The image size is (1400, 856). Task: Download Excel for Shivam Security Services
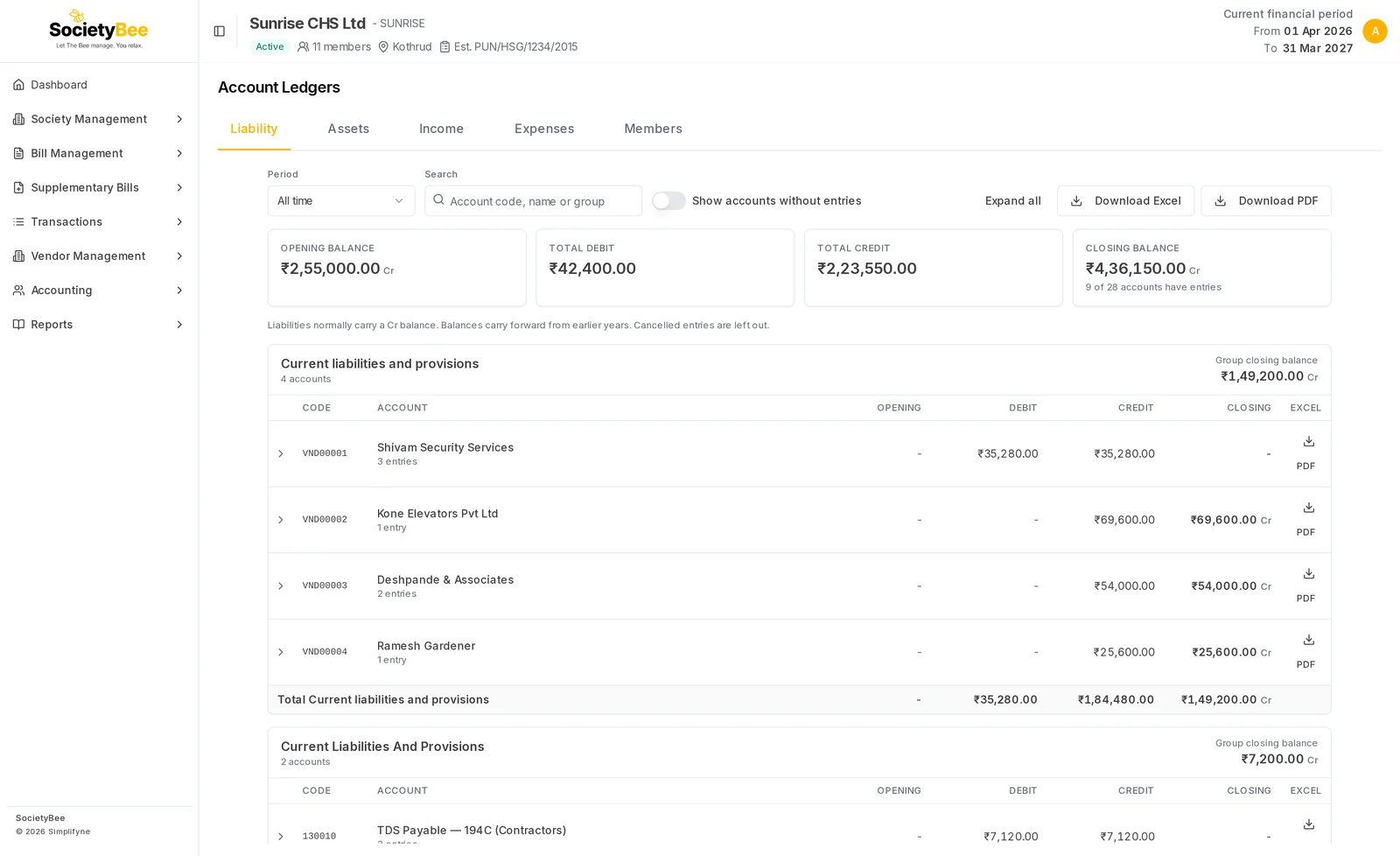[x=1308, y=442]
